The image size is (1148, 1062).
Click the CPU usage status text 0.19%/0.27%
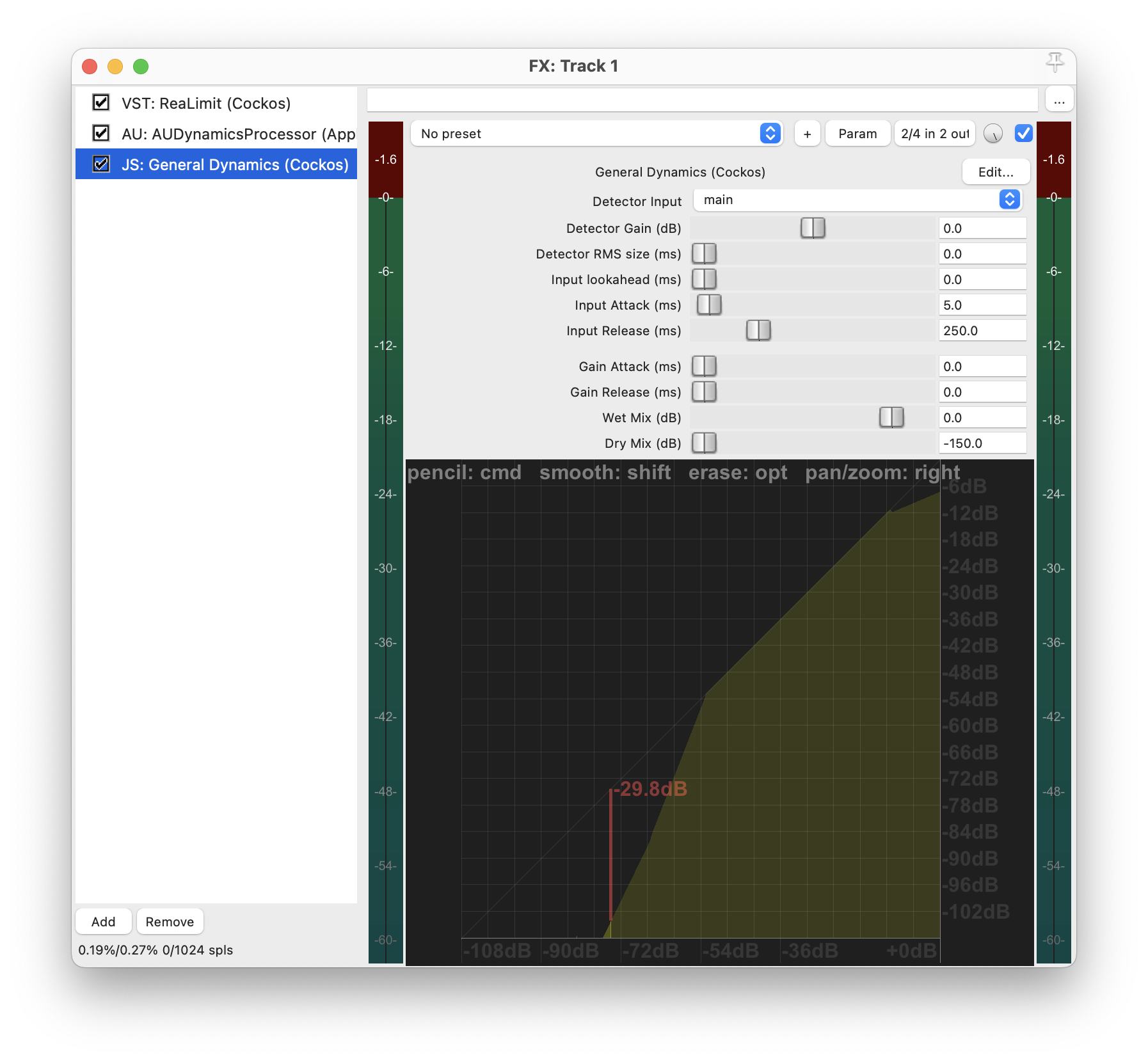click(155, 950)
